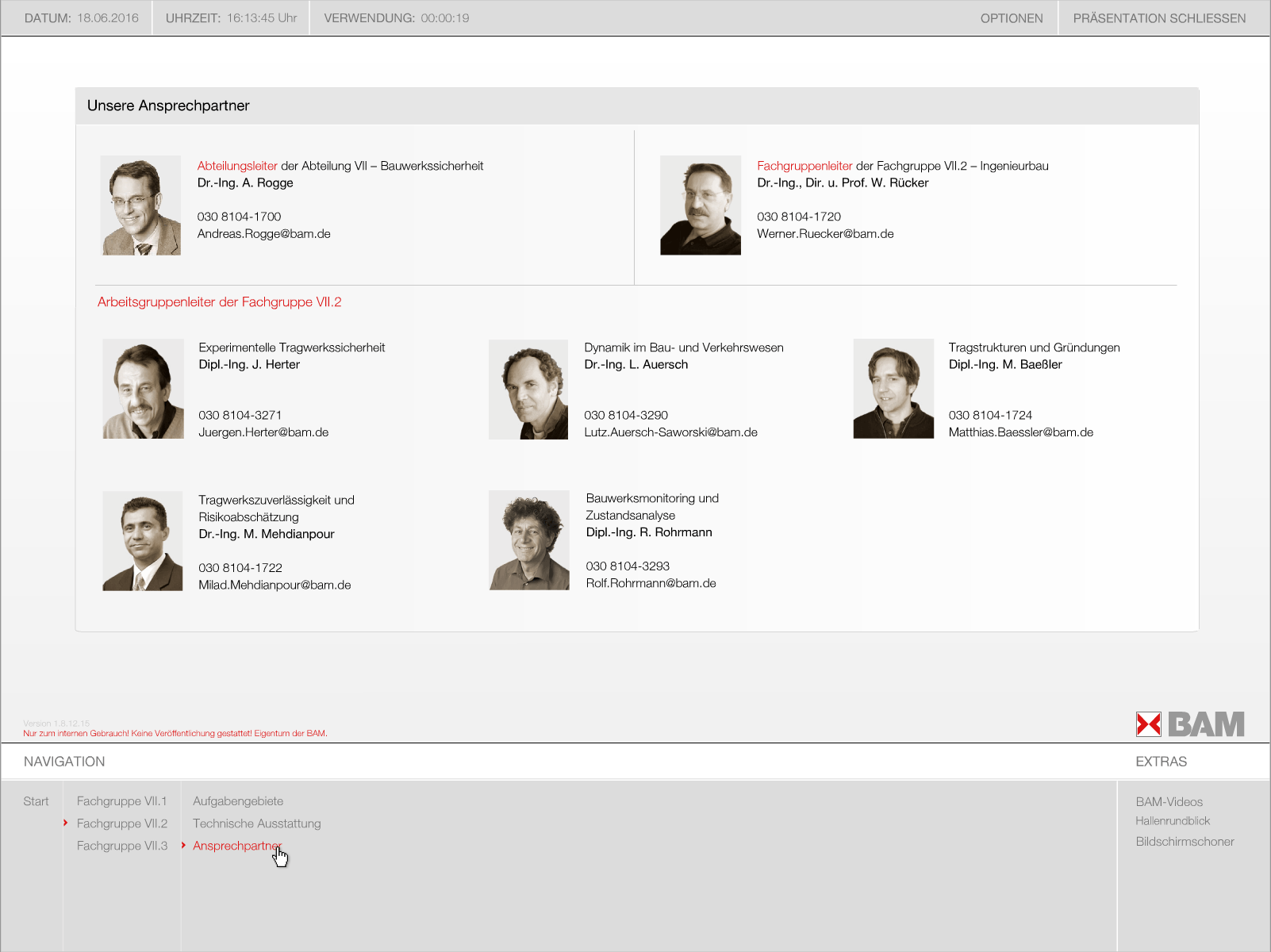The width and height of the screenshot is (1271, 952).
Task: Start the Bildschirmschoner
Action: (1185, 842)
